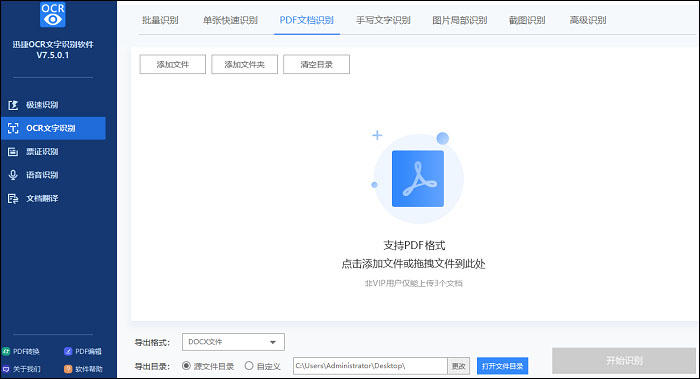
Task: Click the PDF编辑 icon at bottom
Action: point(68,351)
